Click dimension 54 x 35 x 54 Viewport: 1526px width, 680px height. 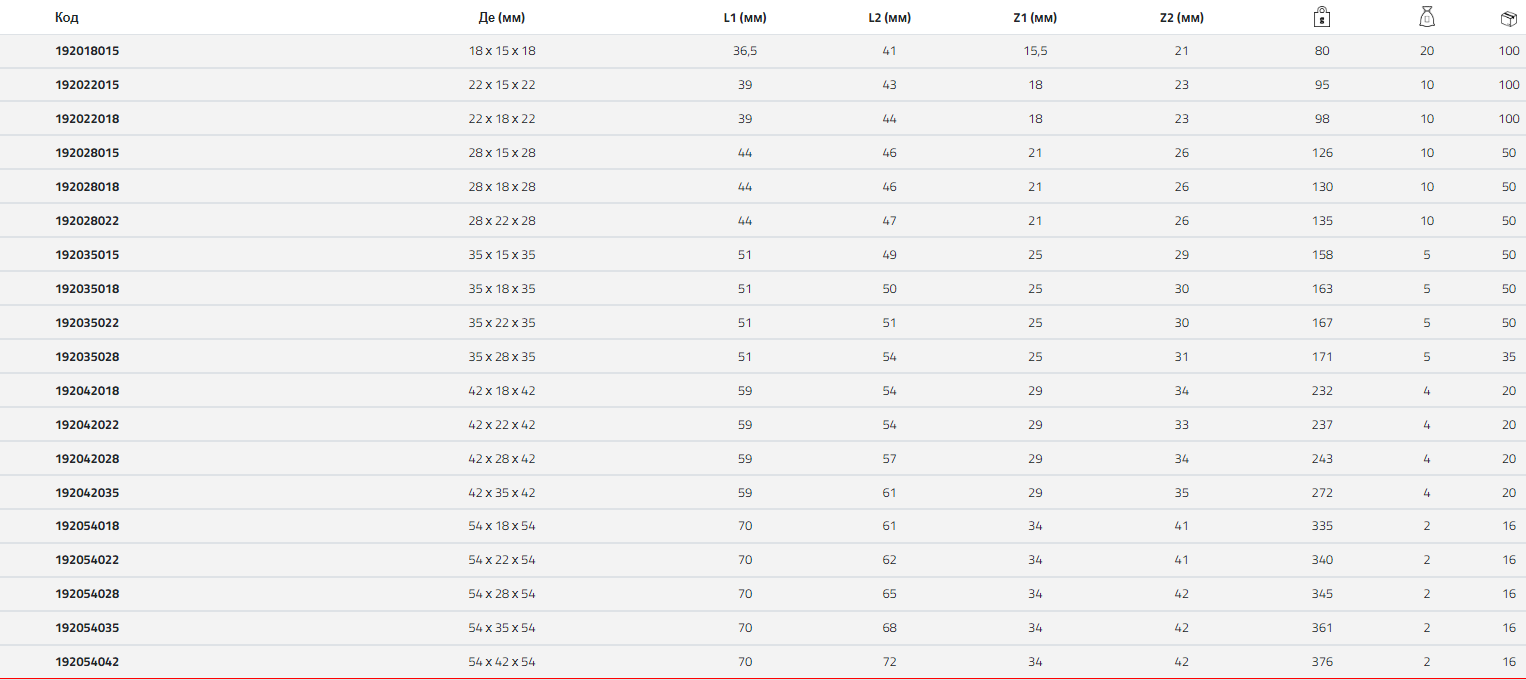tap(502, 628)
